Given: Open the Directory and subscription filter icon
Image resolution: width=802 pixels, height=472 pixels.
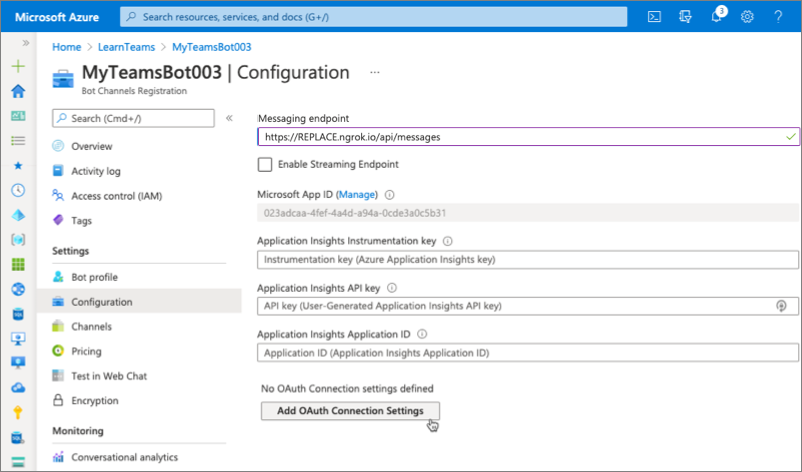Looking at the screenshot, I should coord(685,17).
